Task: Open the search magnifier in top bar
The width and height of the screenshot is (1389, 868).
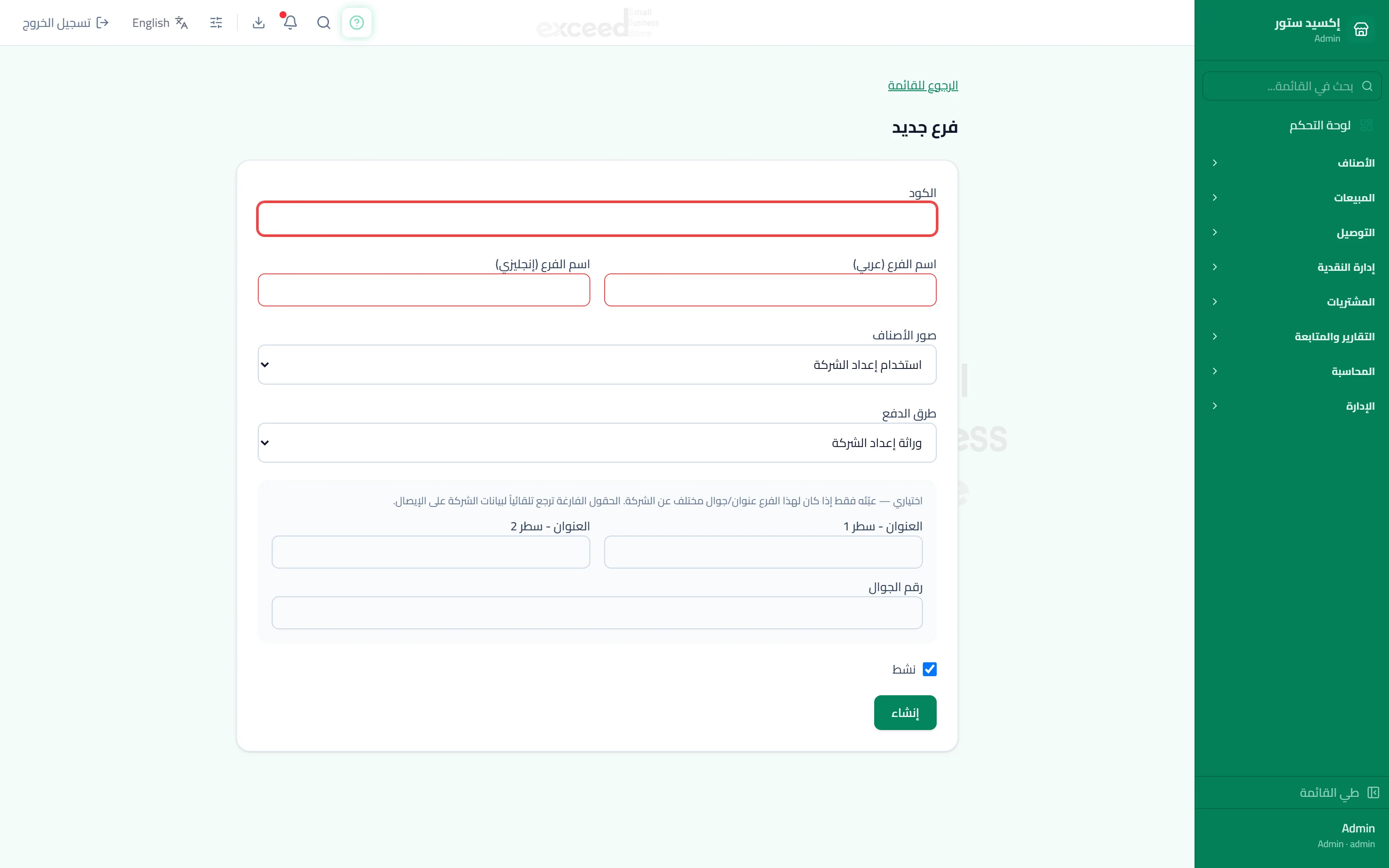Action: pyautogui.click(x=324, y=23)
